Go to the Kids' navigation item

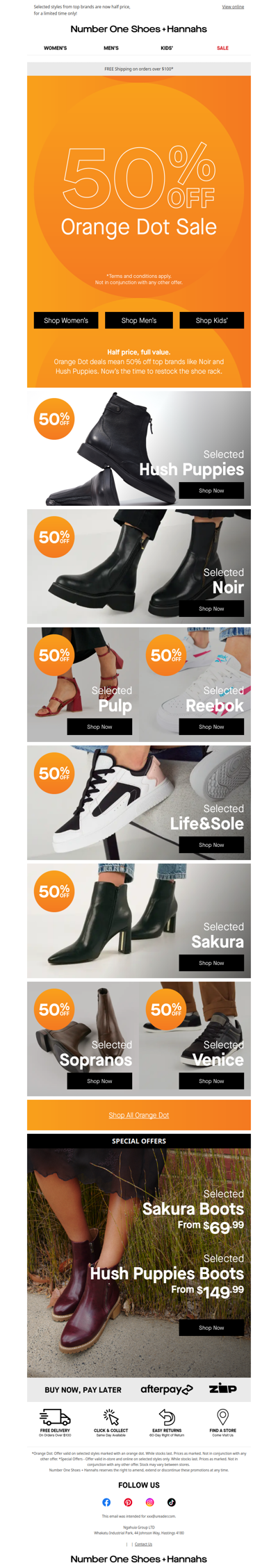pos(167,48)
